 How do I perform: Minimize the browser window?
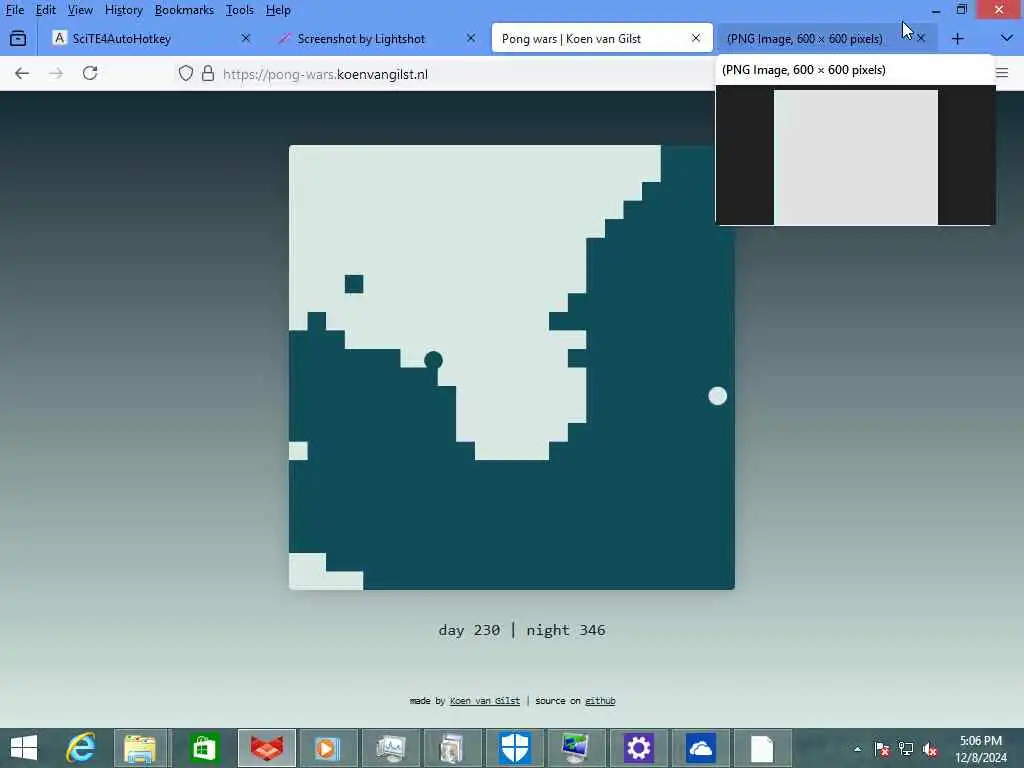[x=936, y=10]
